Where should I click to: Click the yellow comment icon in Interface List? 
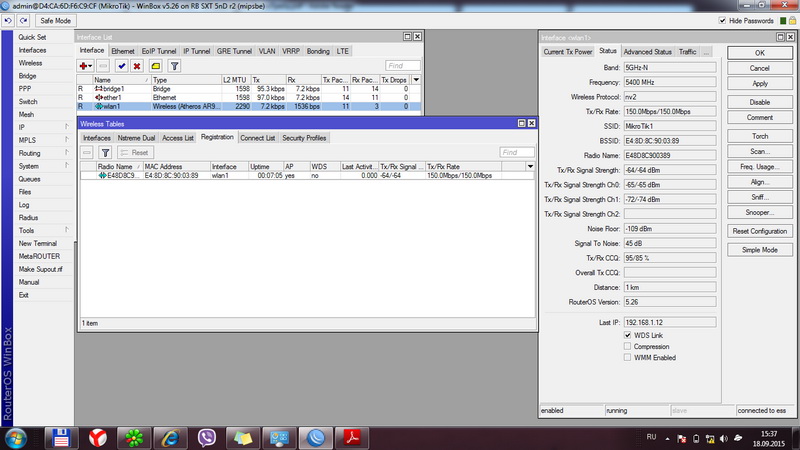click(x=156, y=66)
